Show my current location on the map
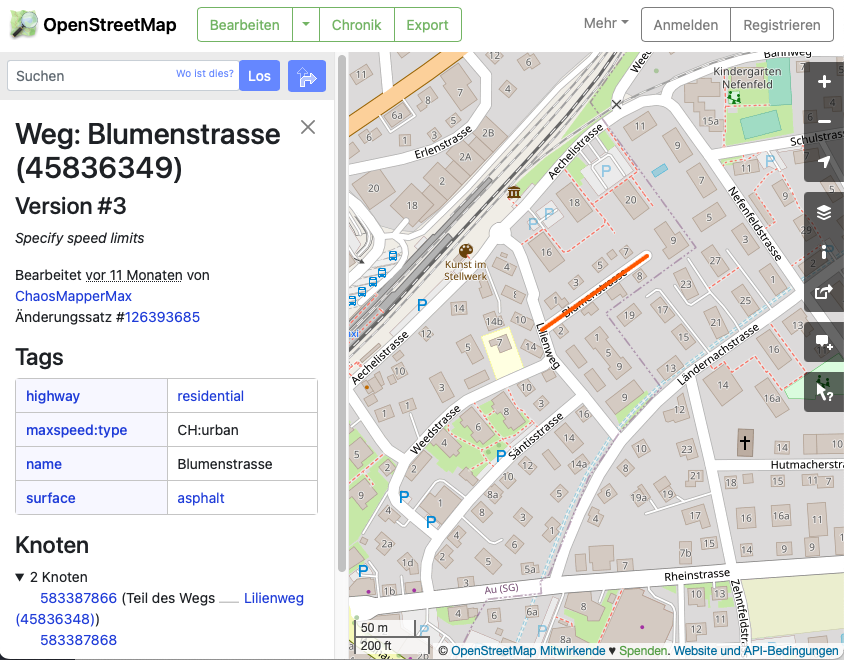The image size is (844, 660). [823, 162]
